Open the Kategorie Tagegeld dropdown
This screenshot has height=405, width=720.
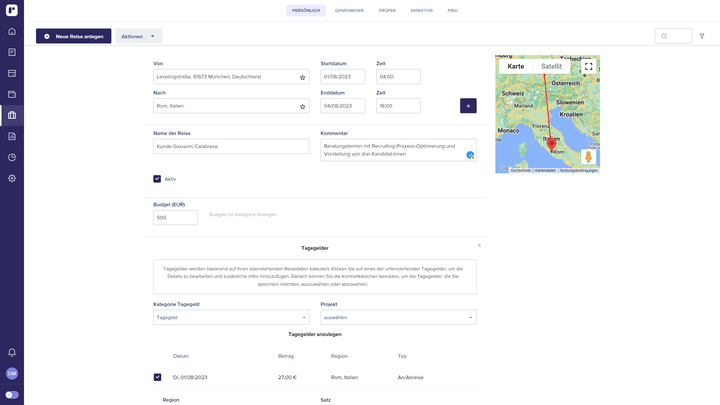pos(231,317)
